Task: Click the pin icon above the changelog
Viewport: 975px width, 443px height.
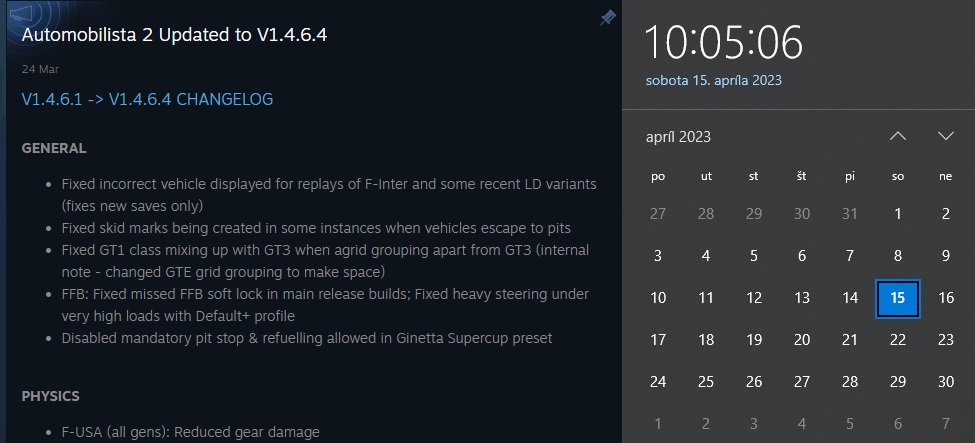Action: pyautogui.click(x=607, y=18)
